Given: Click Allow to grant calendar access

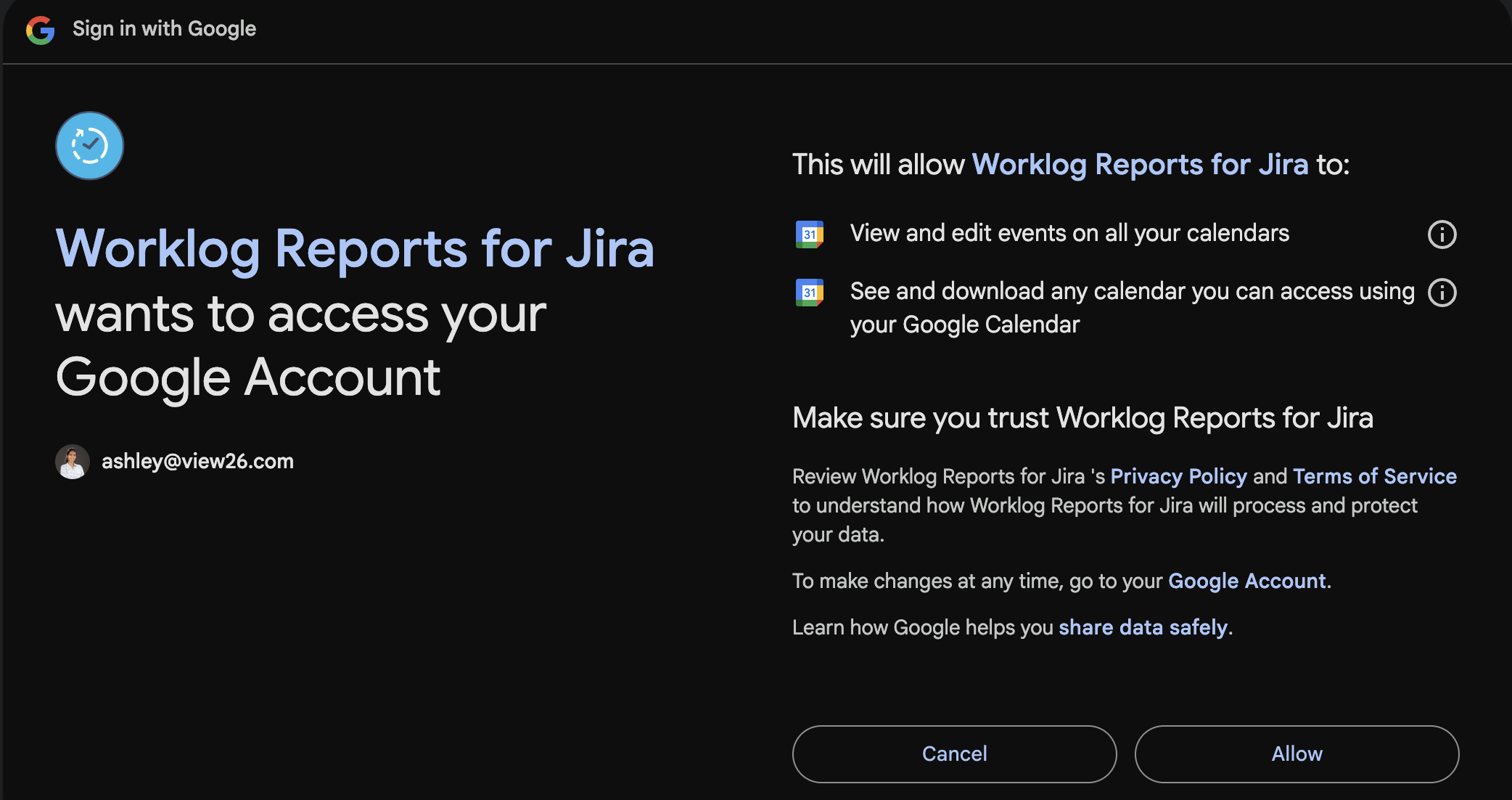Looking at the screenshot, I should [x=1297, y=754].
